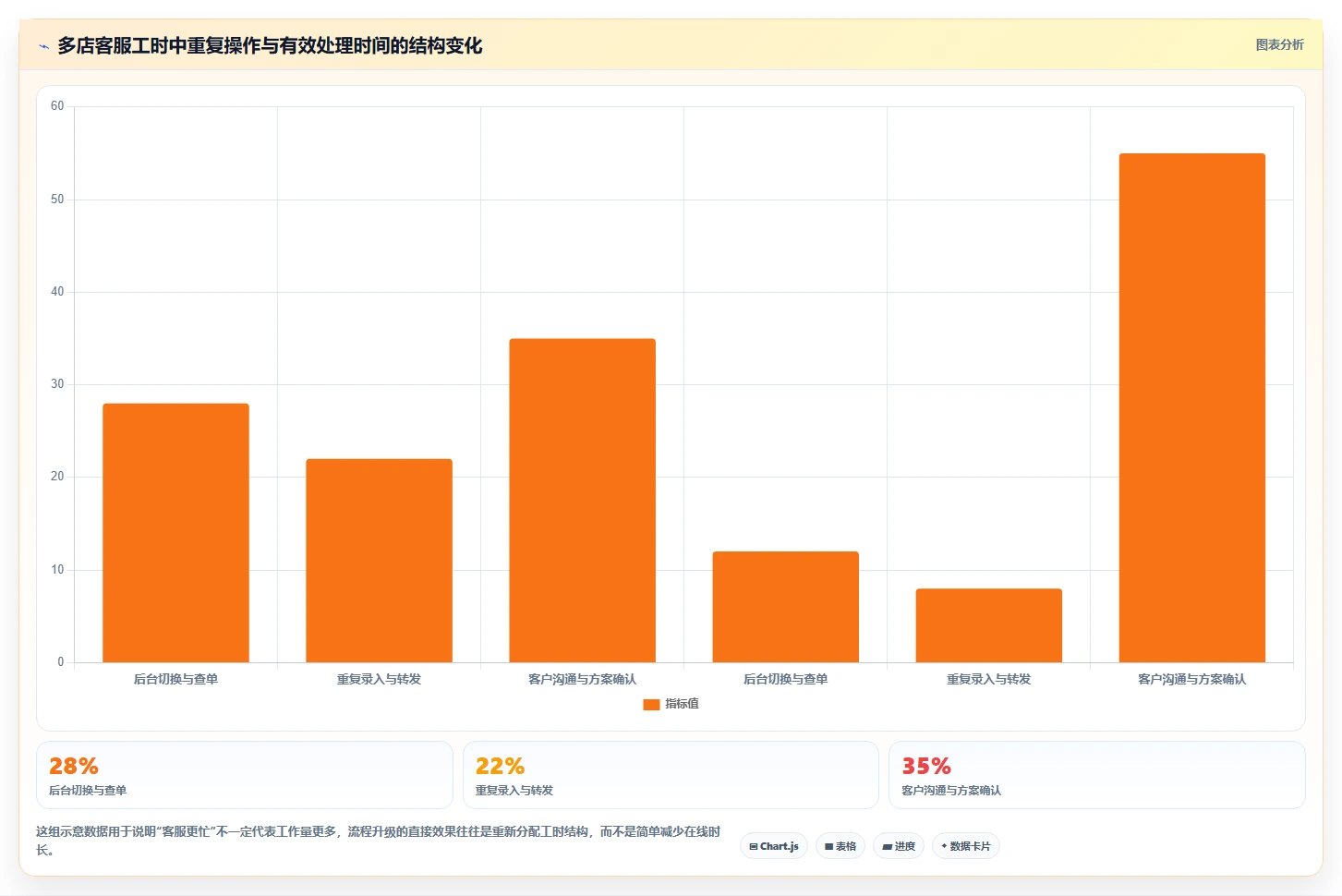Click the y-axis value 60
This screenshot has height=896, width=1342.
57,106
